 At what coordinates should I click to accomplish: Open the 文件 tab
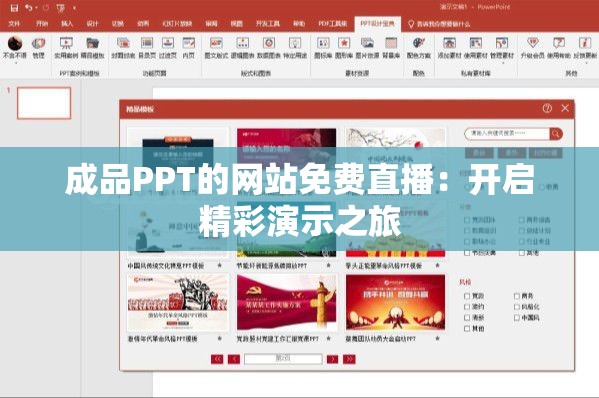14,24
